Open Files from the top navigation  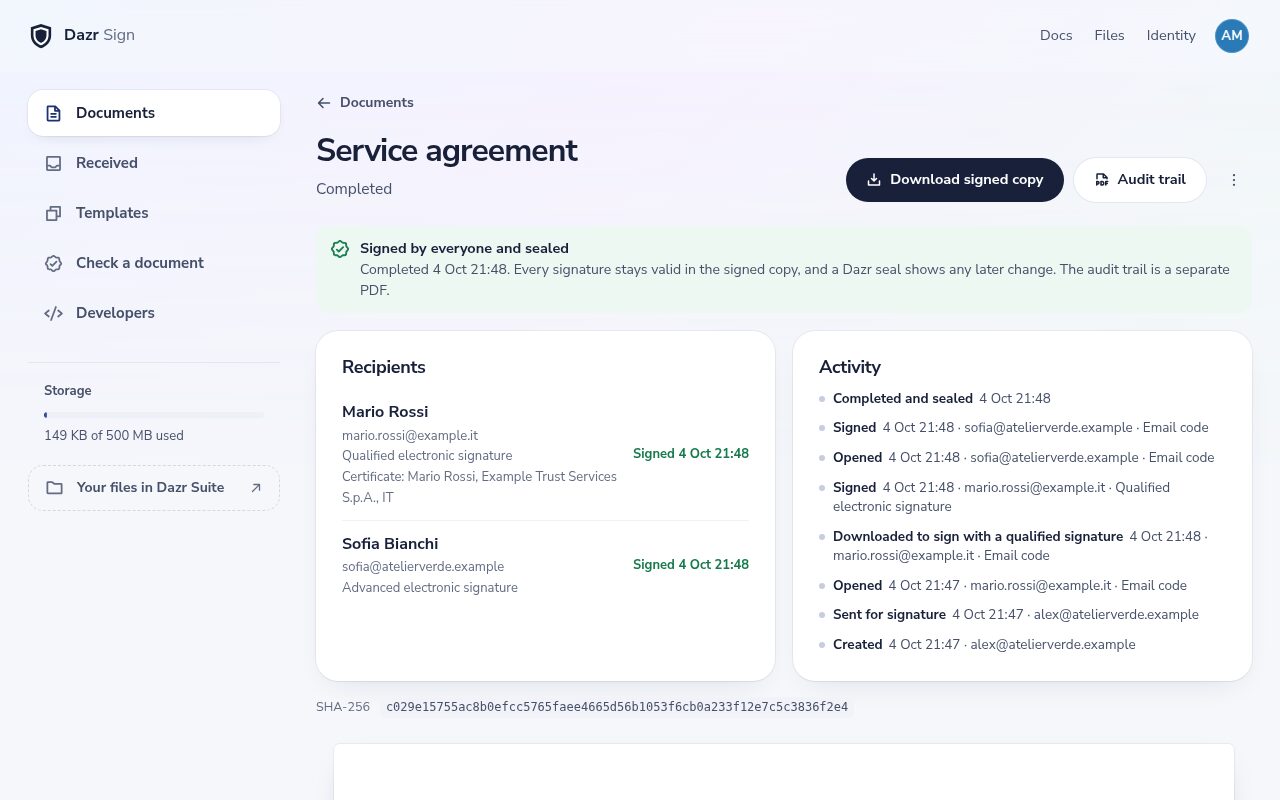(x=1109, y=36)
